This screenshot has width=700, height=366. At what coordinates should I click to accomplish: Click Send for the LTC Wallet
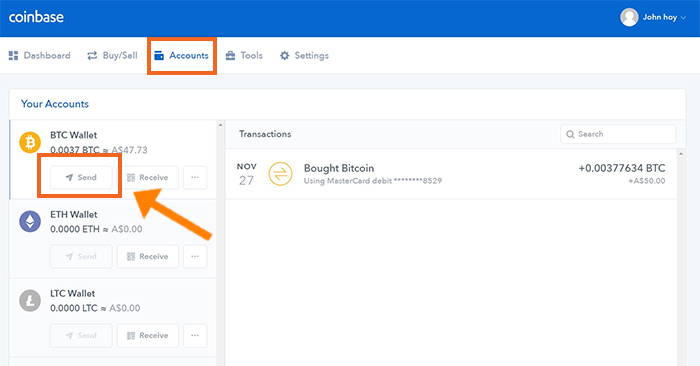point(81,335)
